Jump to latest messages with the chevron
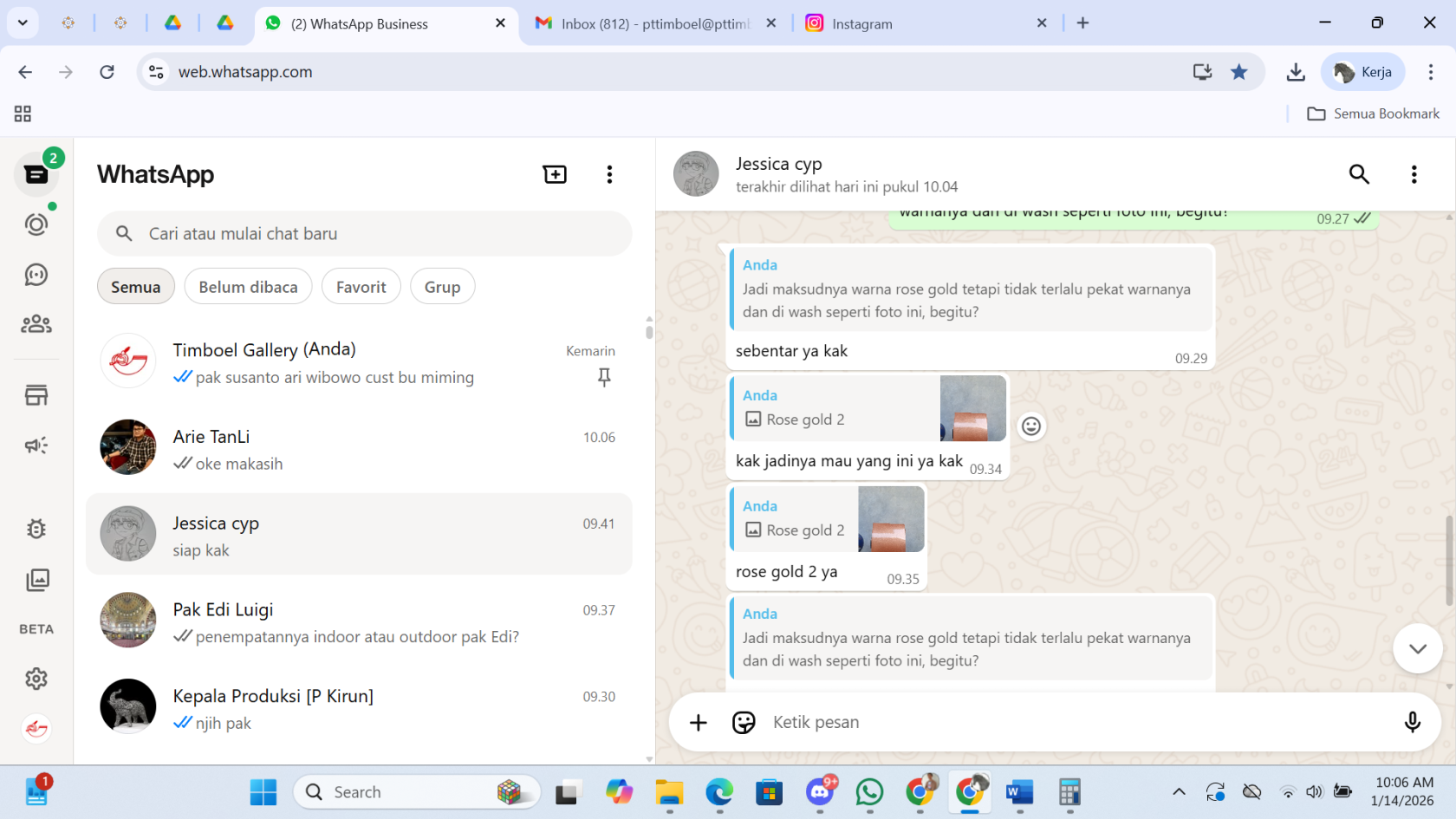 pos(1417,648)
